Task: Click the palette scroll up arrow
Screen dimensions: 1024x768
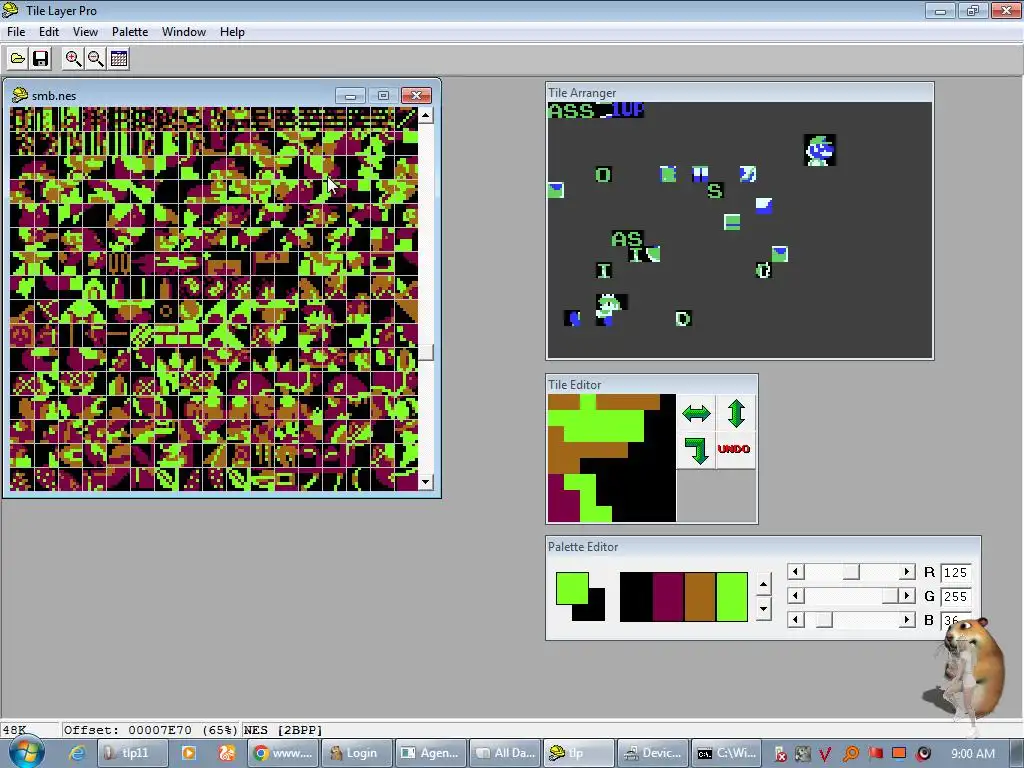Action: 763,584
